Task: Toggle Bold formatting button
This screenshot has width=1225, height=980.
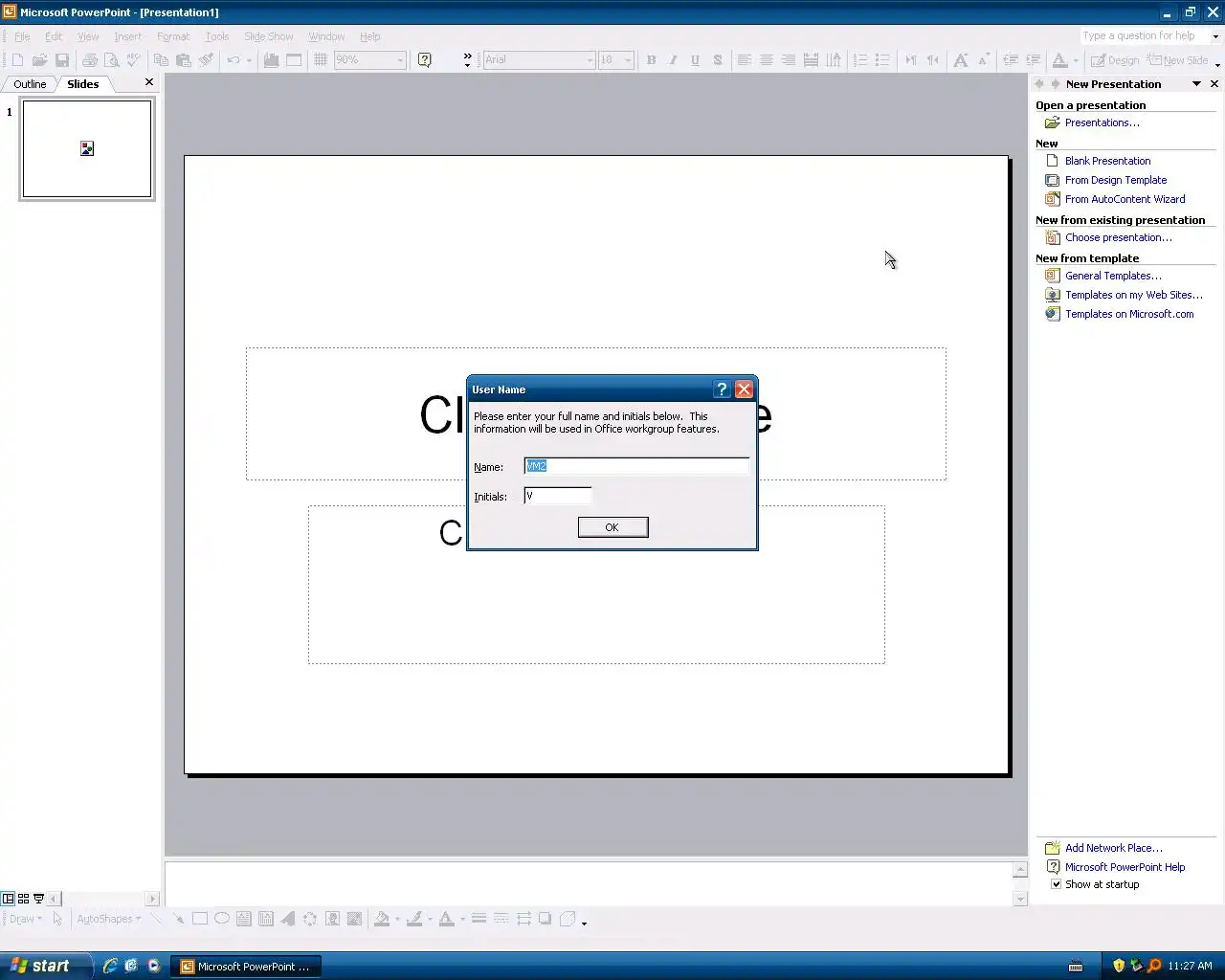Action: [x=652, y=60]
